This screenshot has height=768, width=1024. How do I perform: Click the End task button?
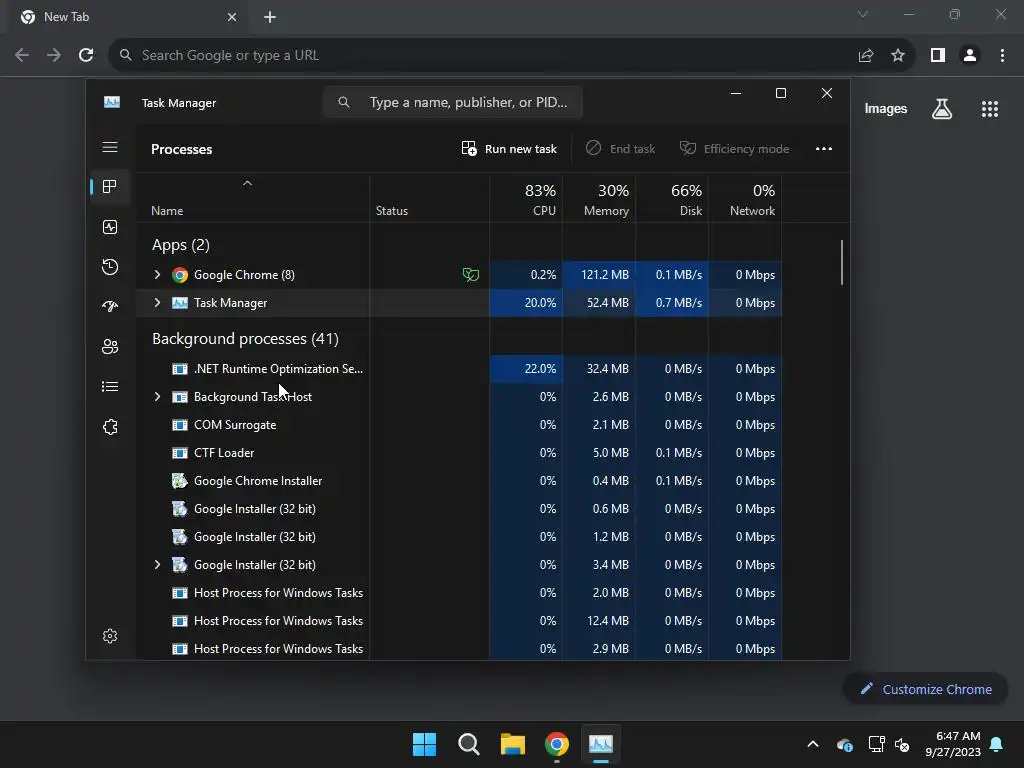click(x=620, y=149)
